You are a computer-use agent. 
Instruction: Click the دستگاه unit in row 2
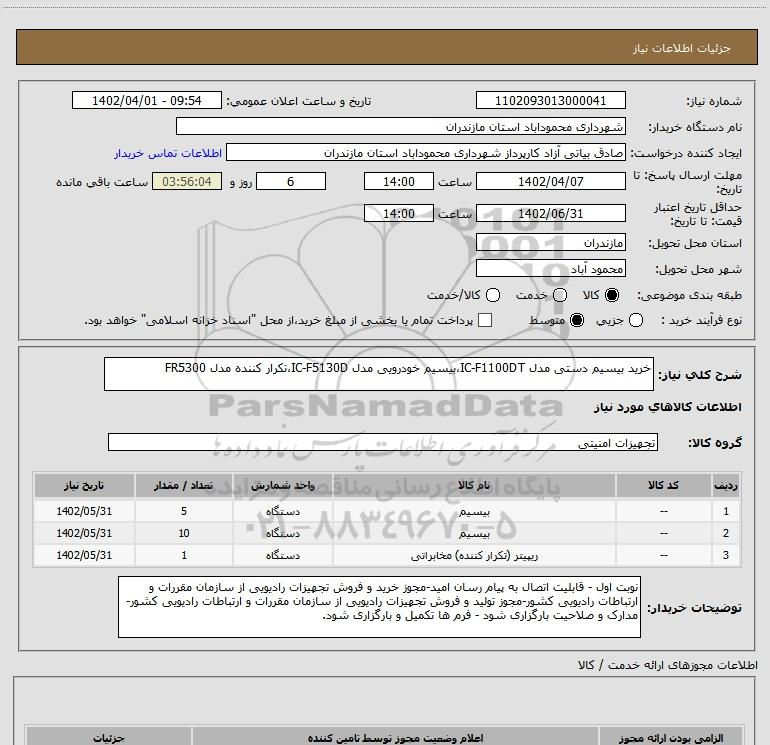[283, 533]
